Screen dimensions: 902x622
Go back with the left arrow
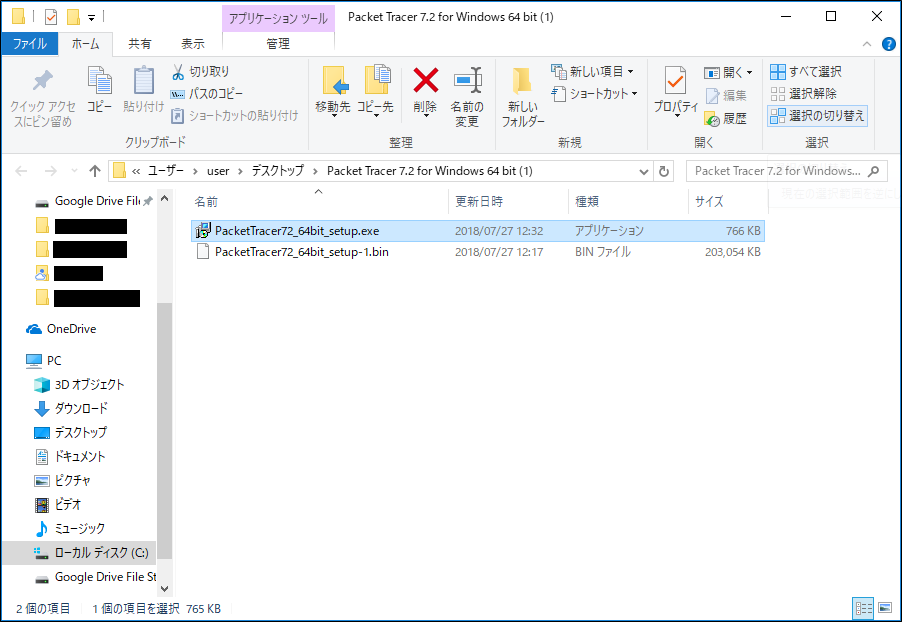pyautogui.click(x=21, y=171)
